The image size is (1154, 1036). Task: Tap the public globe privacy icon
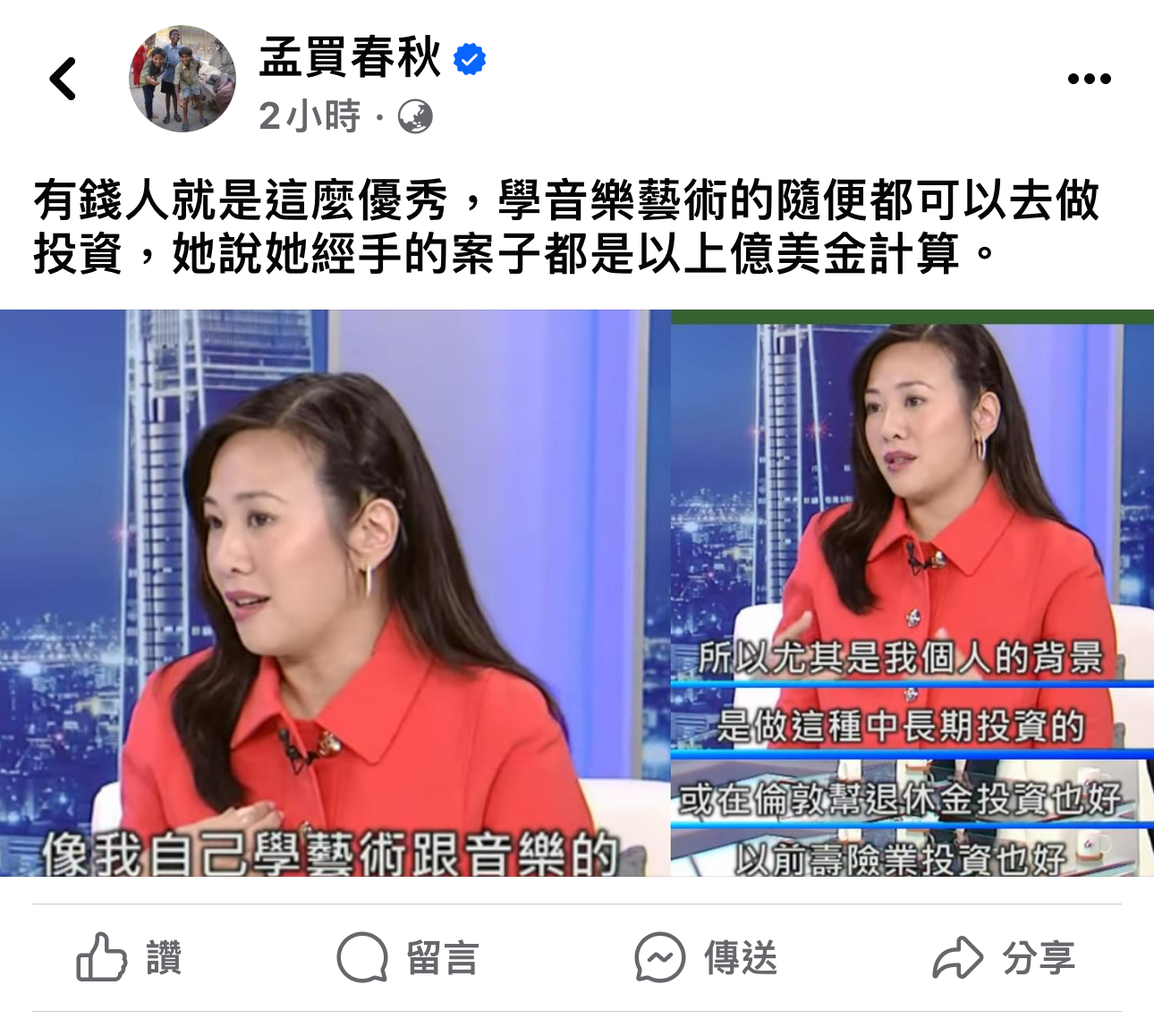point(415,117)
